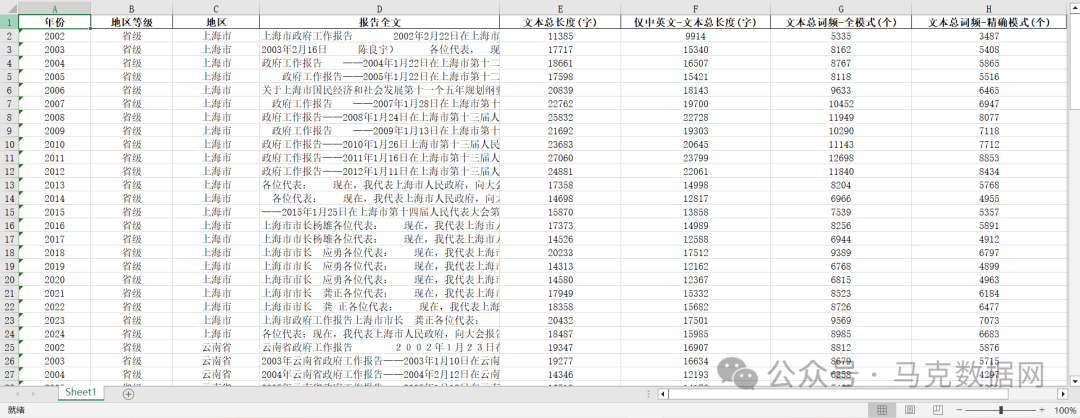
Task: Select column D header
Action: click(x=380, y=9)
